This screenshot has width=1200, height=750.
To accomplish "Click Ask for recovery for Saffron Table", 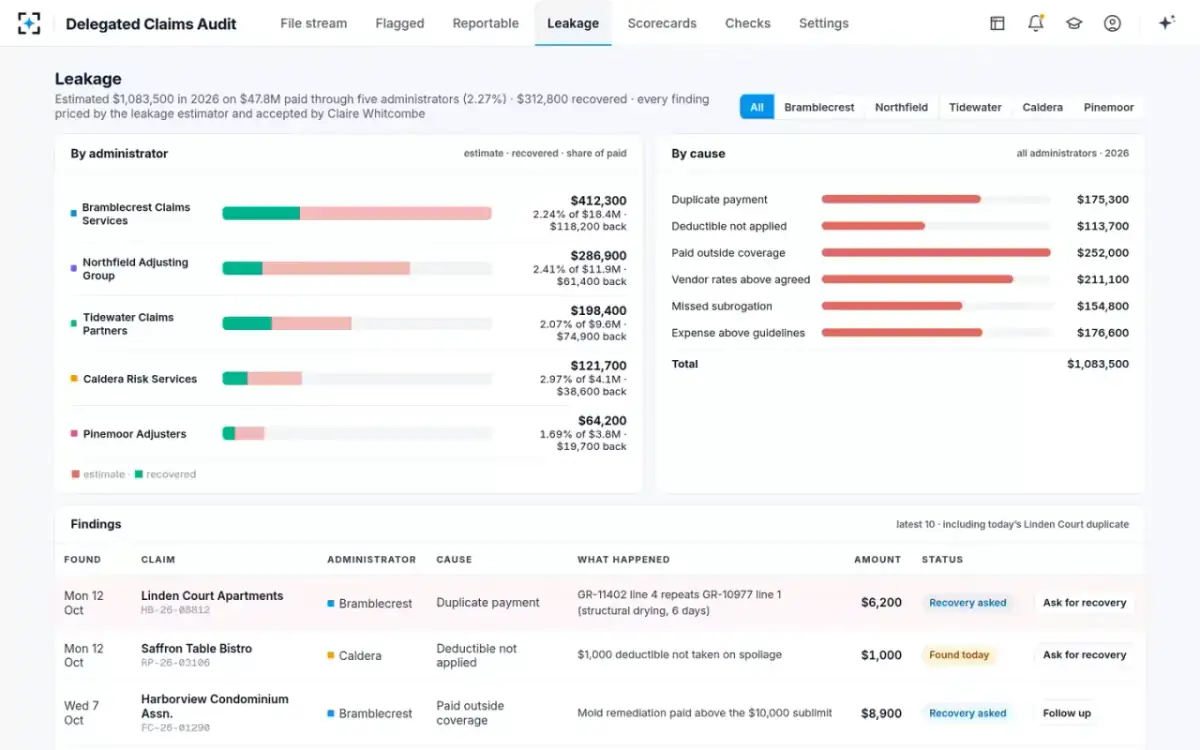I will click(1084, 655).
